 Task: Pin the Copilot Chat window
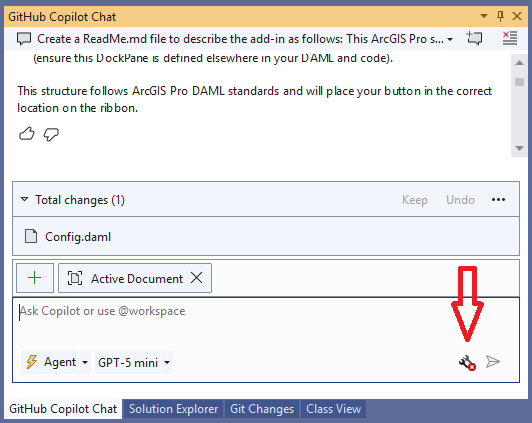[x=500, y=16]
